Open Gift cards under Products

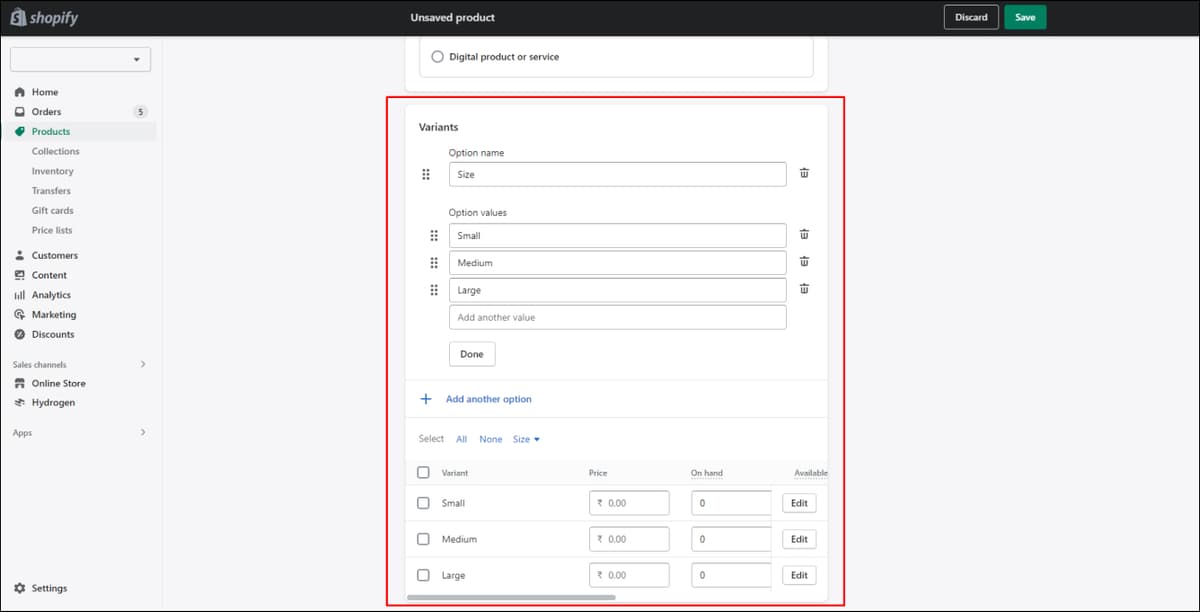coord(52,210)
